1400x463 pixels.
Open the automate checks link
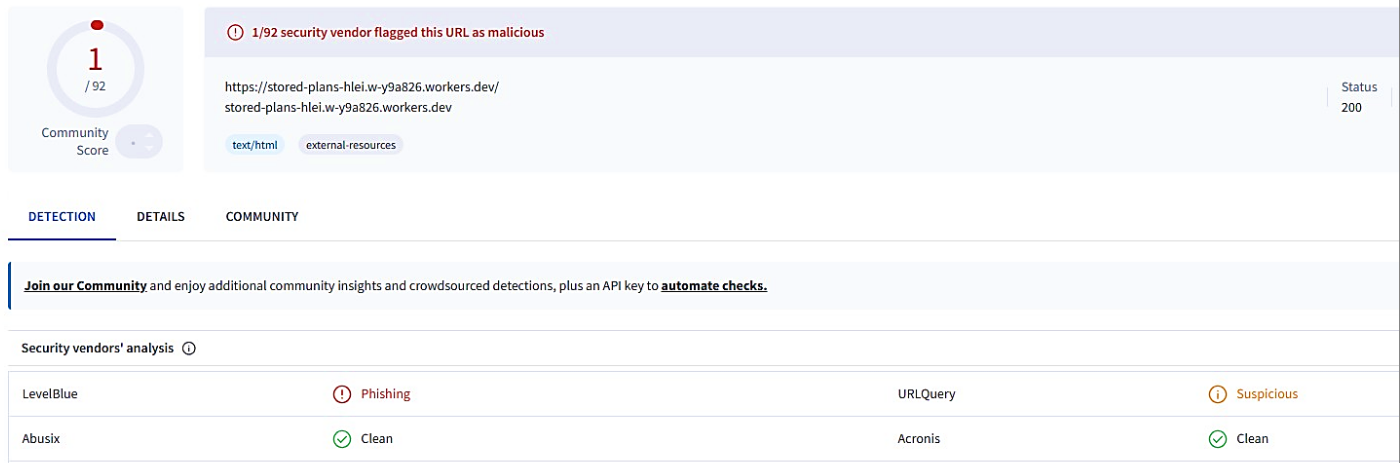[x=714, y=286]
